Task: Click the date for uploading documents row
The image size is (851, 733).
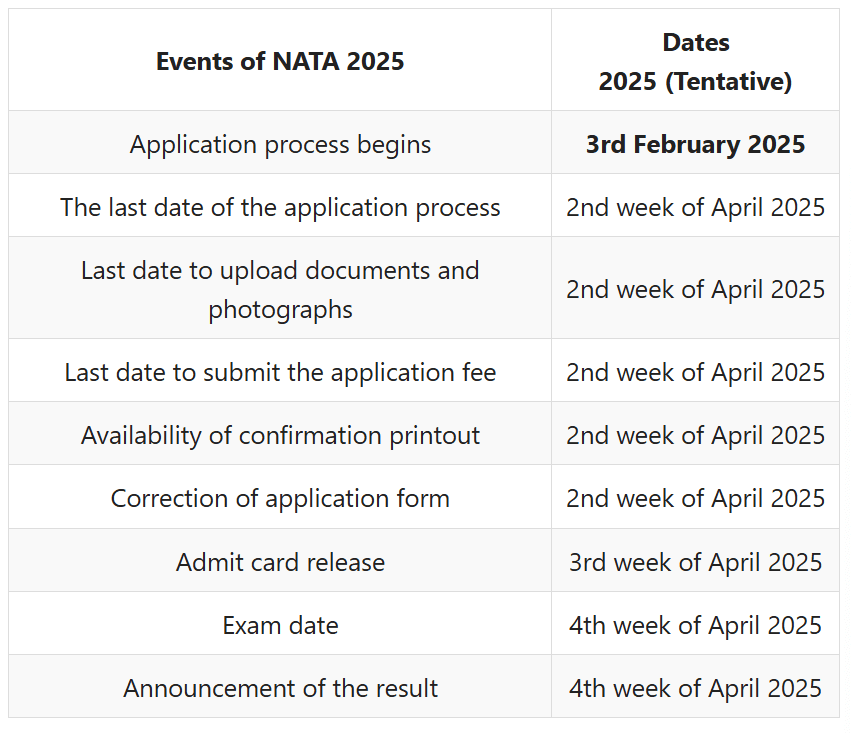Action: [695, 289]
